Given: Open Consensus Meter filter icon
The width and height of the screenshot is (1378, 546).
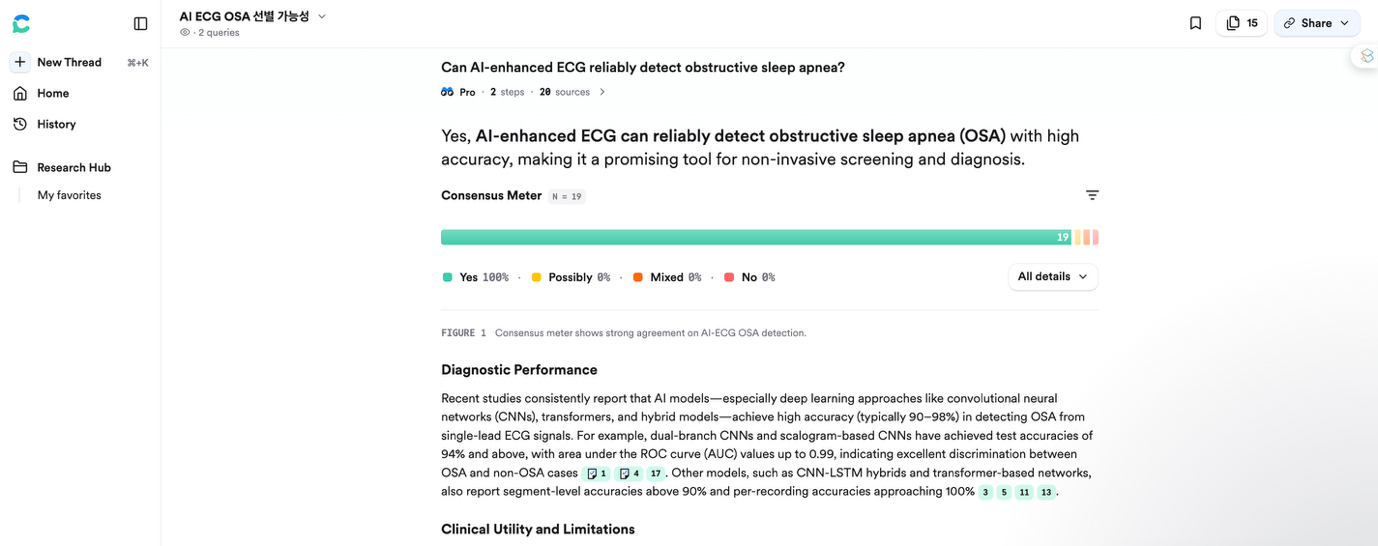Looking at the screenshot, I should click(1092, 195).
